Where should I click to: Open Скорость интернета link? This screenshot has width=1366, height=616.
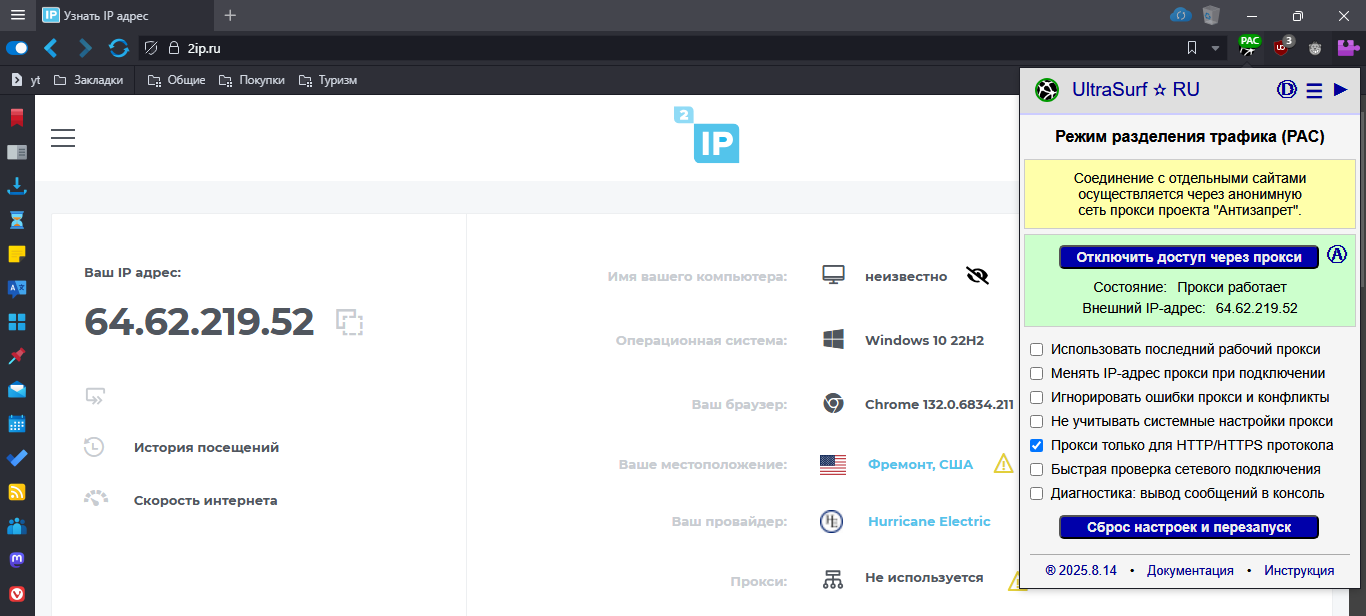point(205,500)
